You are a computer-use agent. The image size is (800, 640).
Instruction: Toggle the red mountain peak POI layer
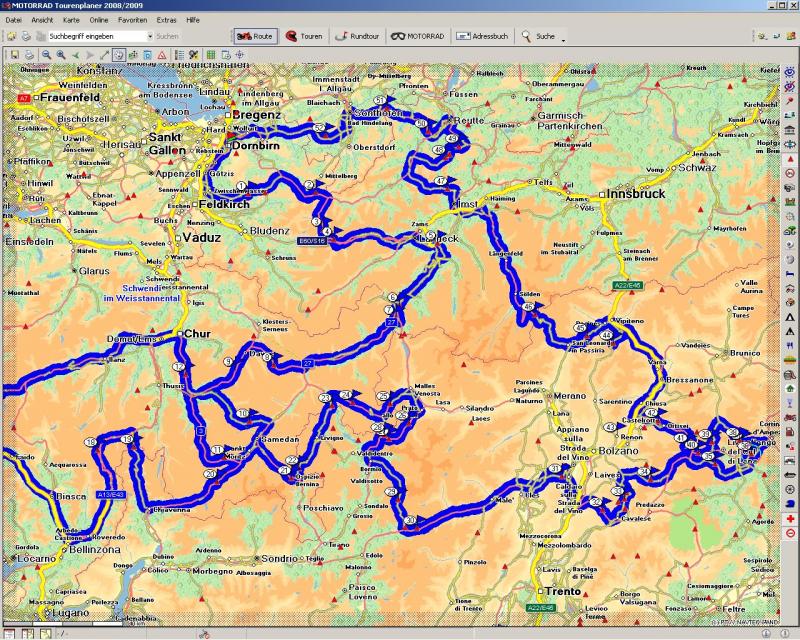[x=790, y=159]
